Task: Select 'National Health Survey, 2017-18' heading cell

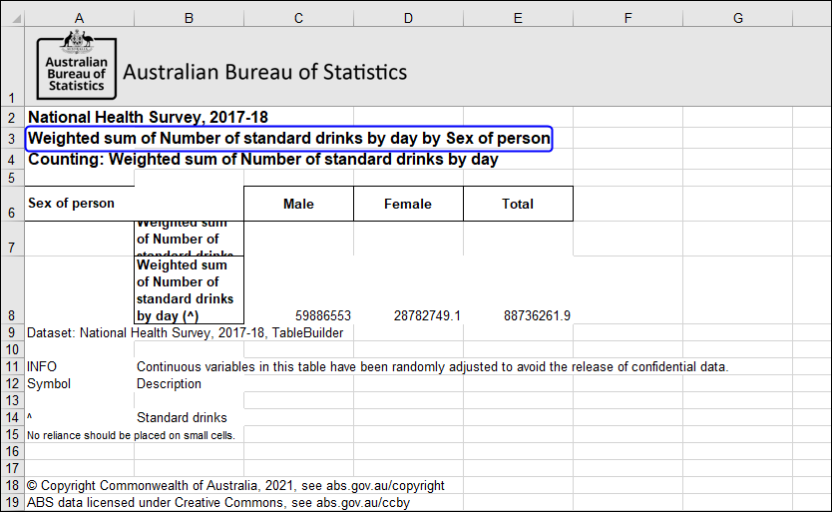Action: tap(148, 117)
